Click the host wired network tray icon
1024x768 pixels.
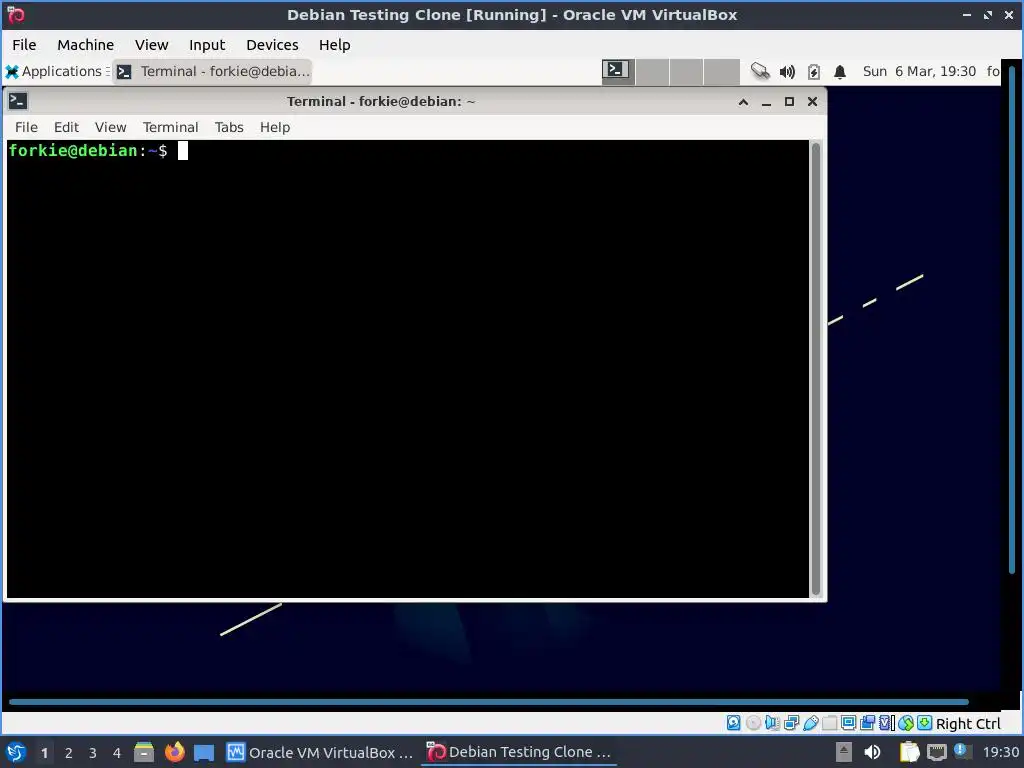click(x=936, y=753)
